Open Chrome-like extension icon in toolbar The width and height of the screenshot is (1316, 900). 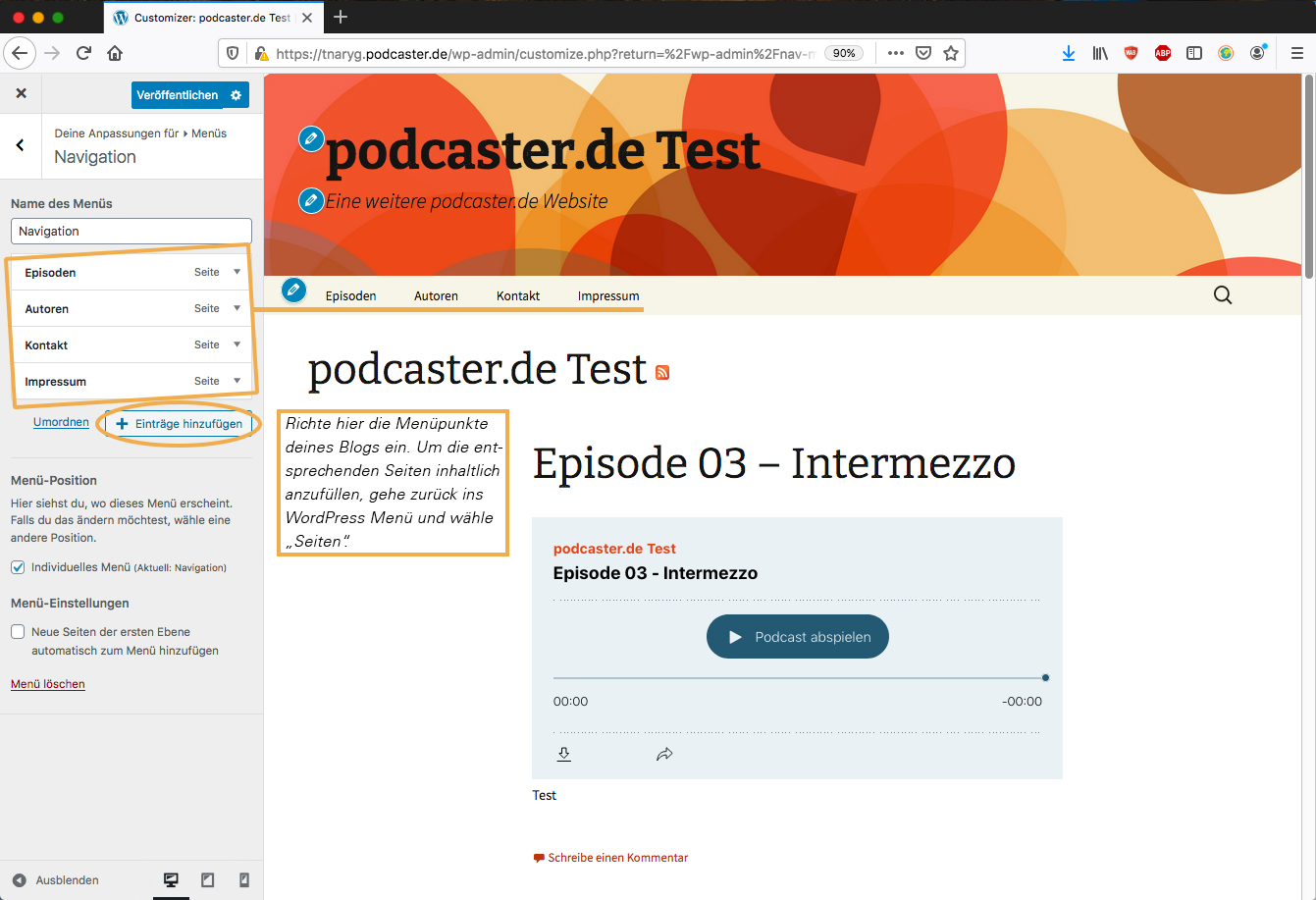[1226, 53]
